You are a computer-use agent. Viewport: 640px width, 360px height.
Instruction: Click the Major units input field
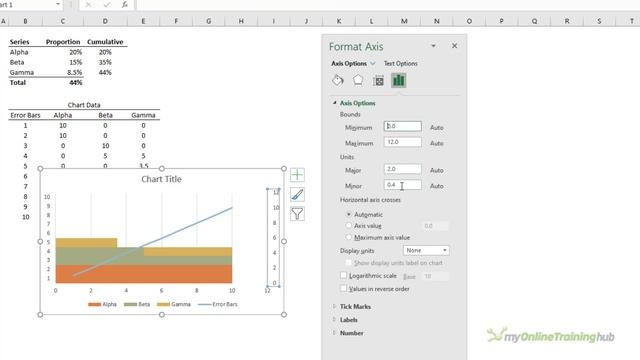402,169
